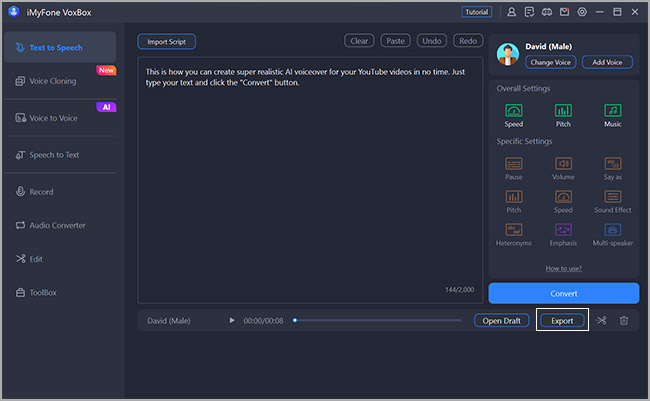Click the Import Script button

(167, 41)
